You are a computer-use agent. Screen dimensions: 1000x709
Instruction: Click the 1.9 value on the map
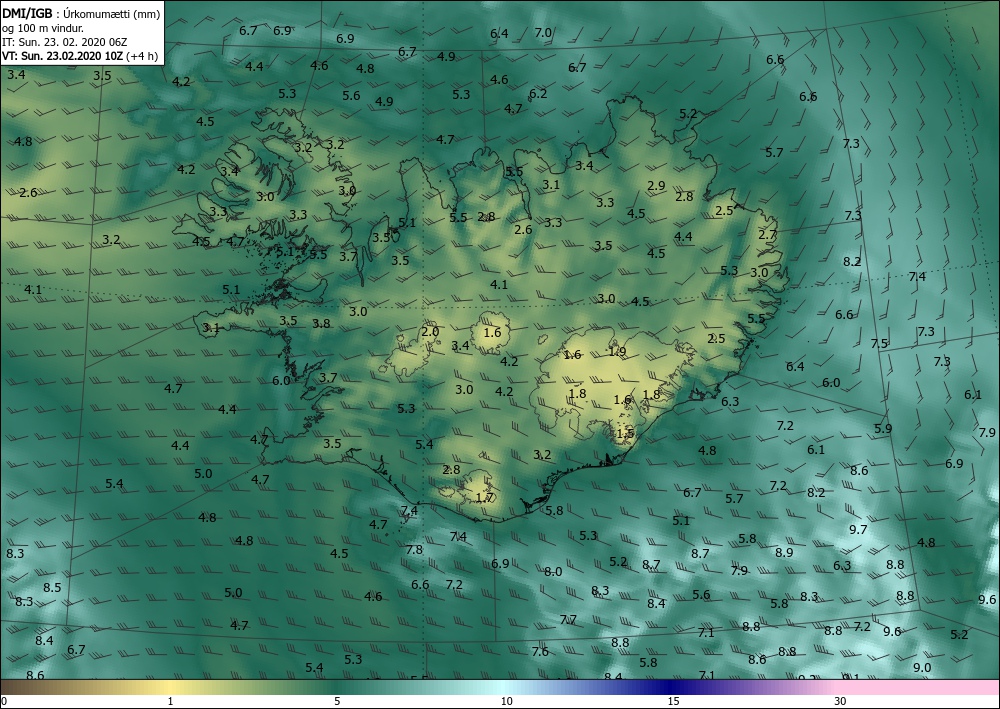[x=617, y=351]
